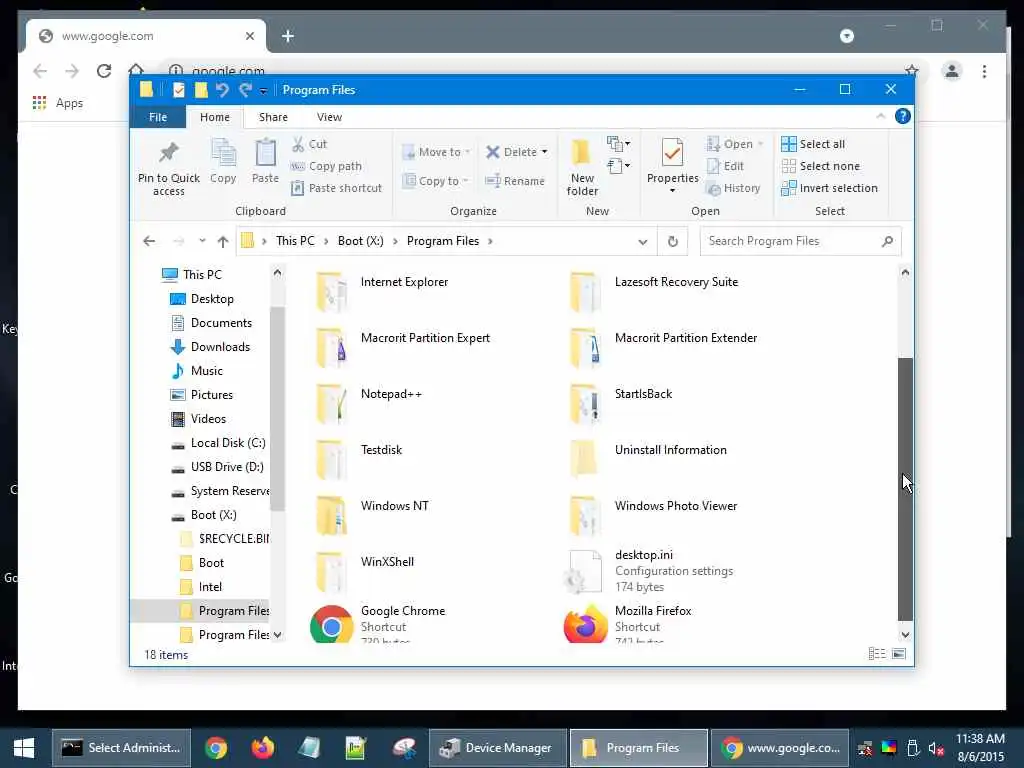The image size is (1024, 768).
Task: Select the Mozilla Firefox shortcut
Action: click(628, 622)
